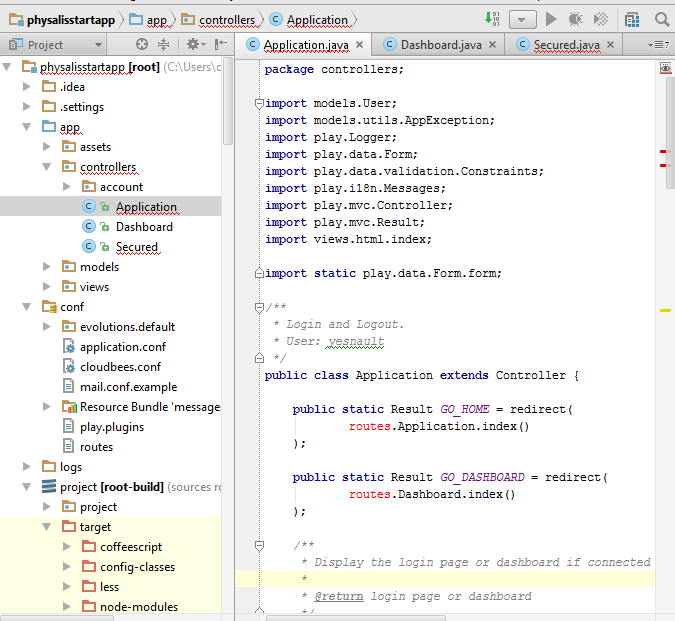Select the routes file in conf
Viewport: 675px width, 621px height.
click(x=96, y=447)
